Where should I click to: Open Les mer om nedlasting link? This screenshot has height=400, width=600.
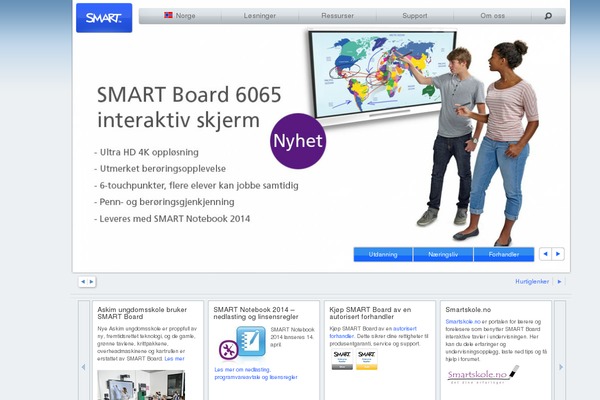pyautogui.click(x=256, y=373)
